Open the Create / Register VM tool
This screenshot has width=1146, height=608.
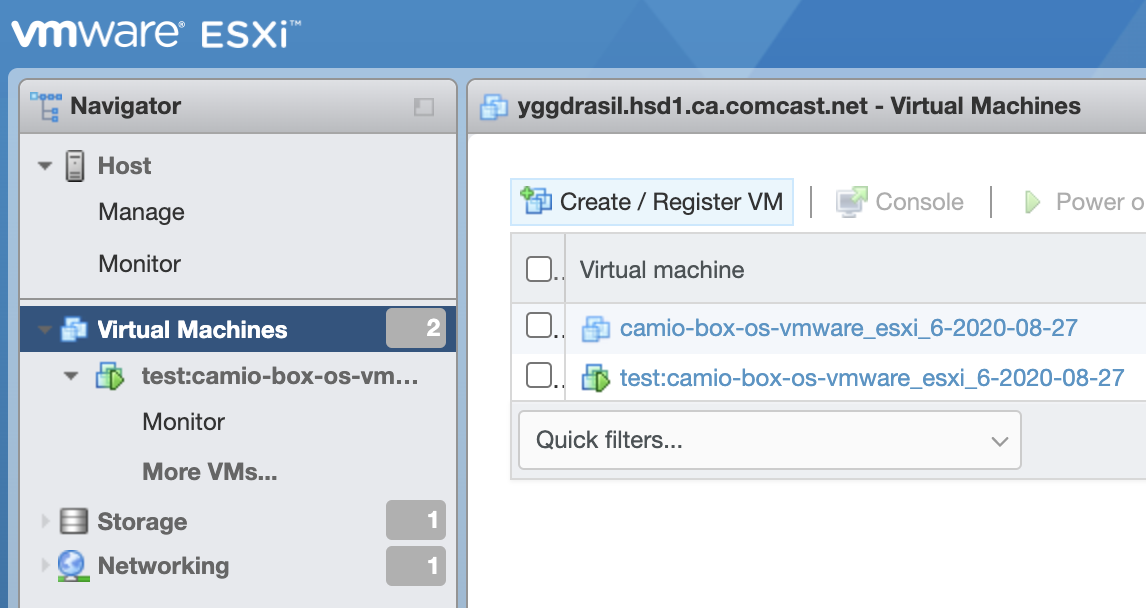[651, 201]
